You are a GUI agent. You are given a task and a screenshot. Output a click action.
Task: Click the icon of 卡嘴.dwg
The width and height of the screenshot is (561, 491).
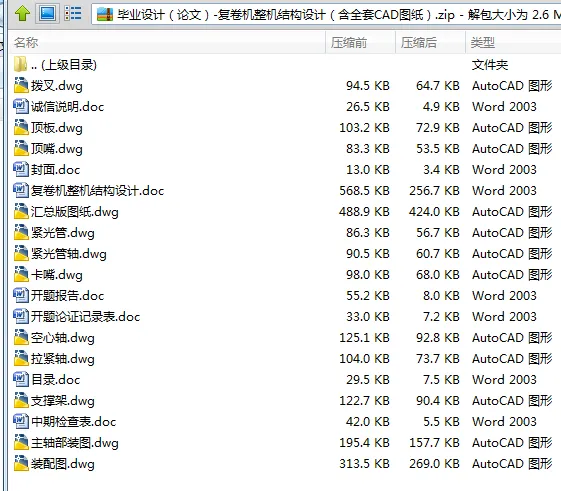21,274
